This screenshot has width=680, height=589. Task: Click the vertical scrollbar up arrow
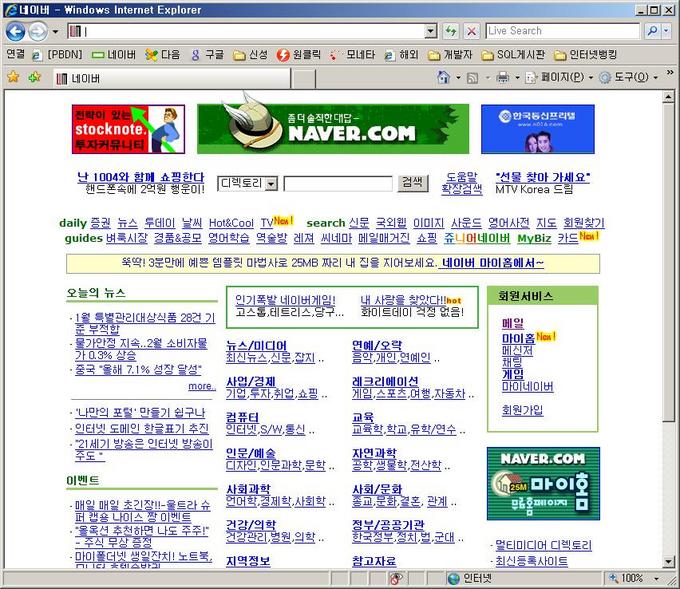click(668, 97)
